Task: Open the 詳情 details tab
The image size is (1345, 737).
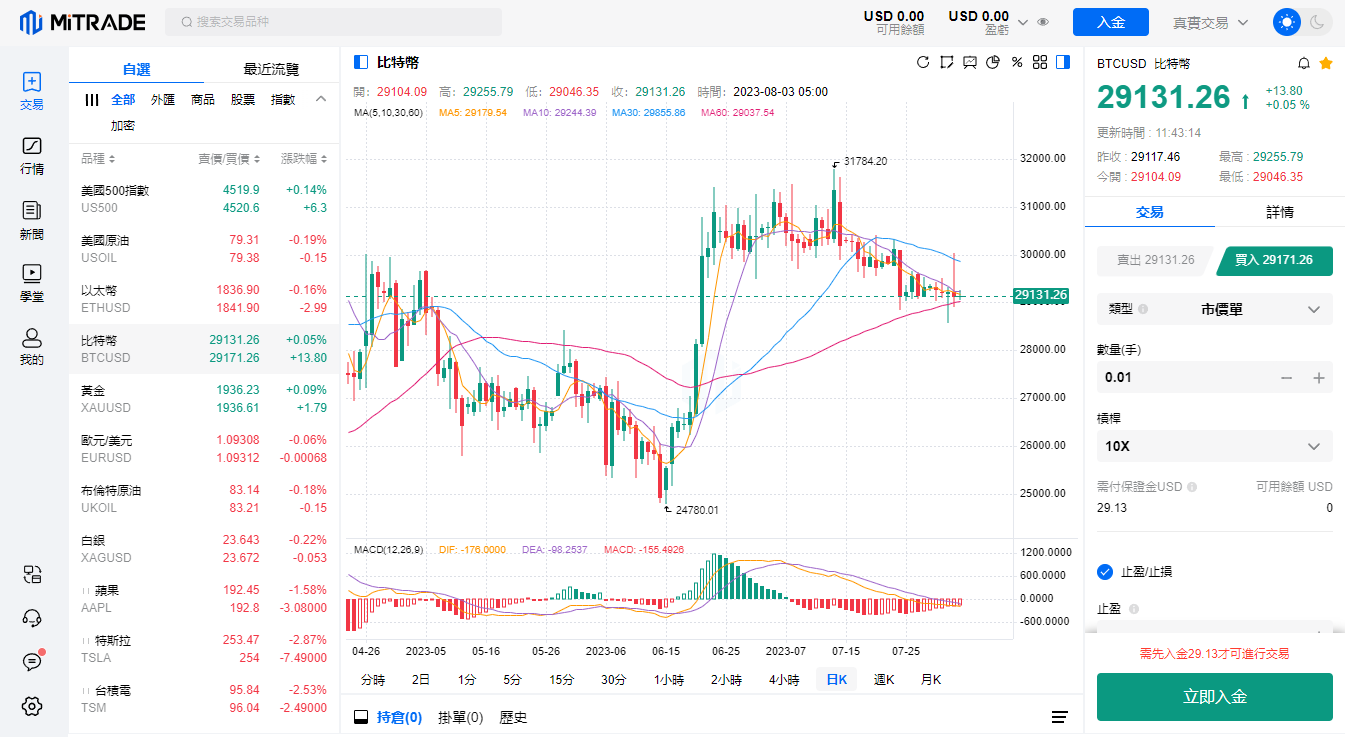Action: [x=1279, y=212]
